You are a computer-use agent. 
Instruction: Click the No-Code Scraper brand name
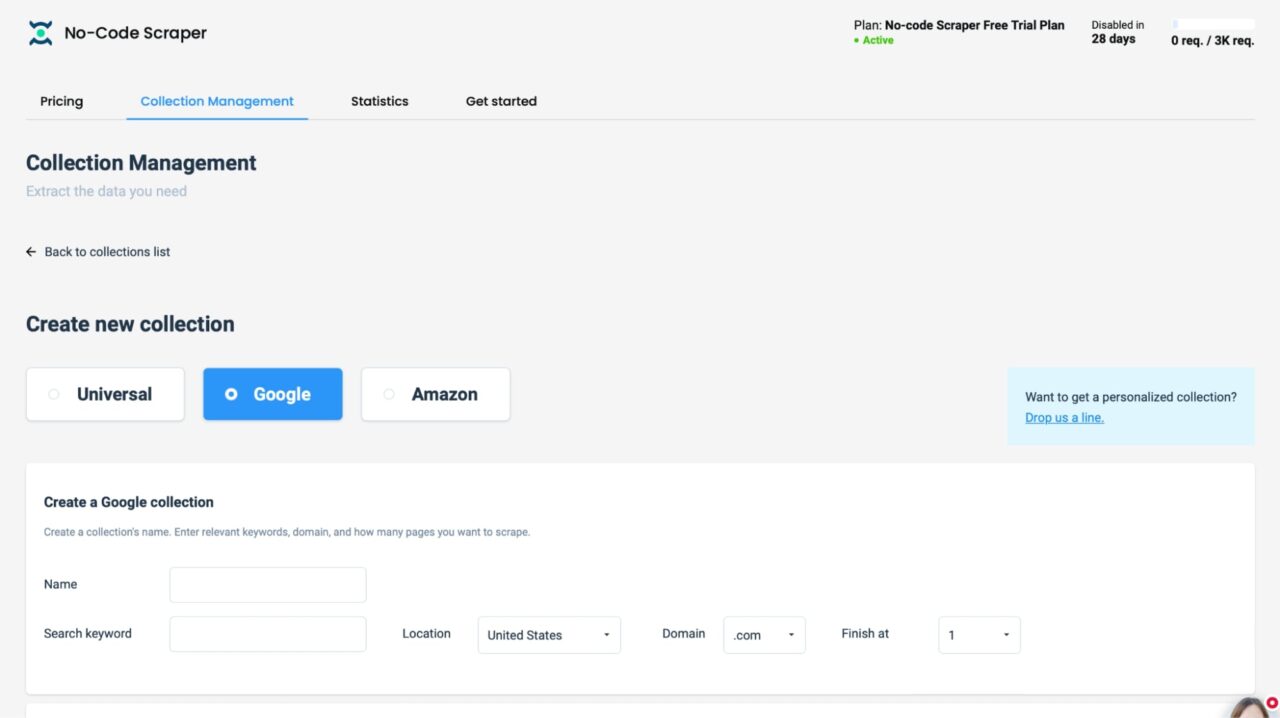coord(135,33)
